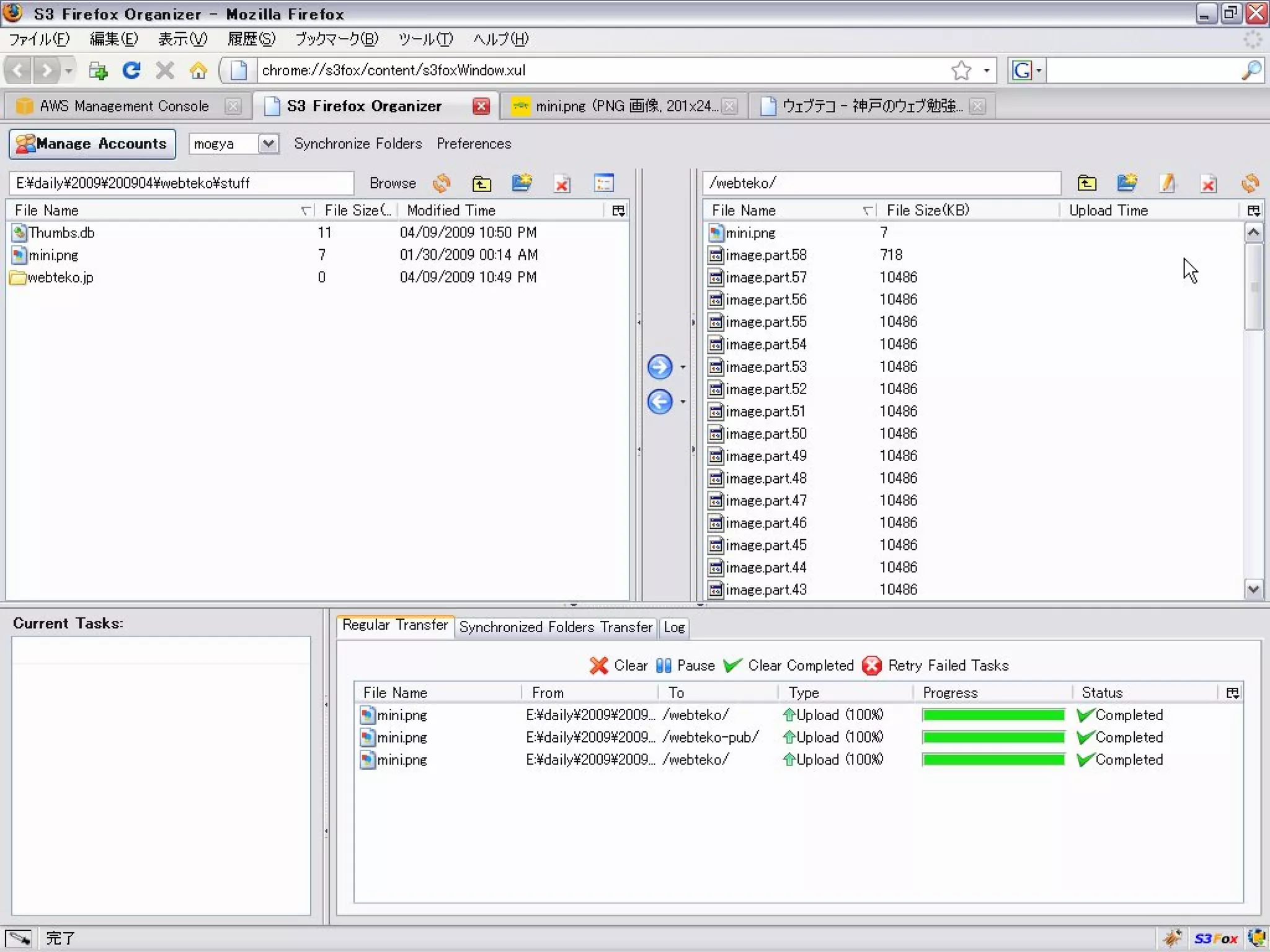Switch to the Regular Transfer tab
The width and height of the screenshot is (1270, 952).
tap(395, 625)
